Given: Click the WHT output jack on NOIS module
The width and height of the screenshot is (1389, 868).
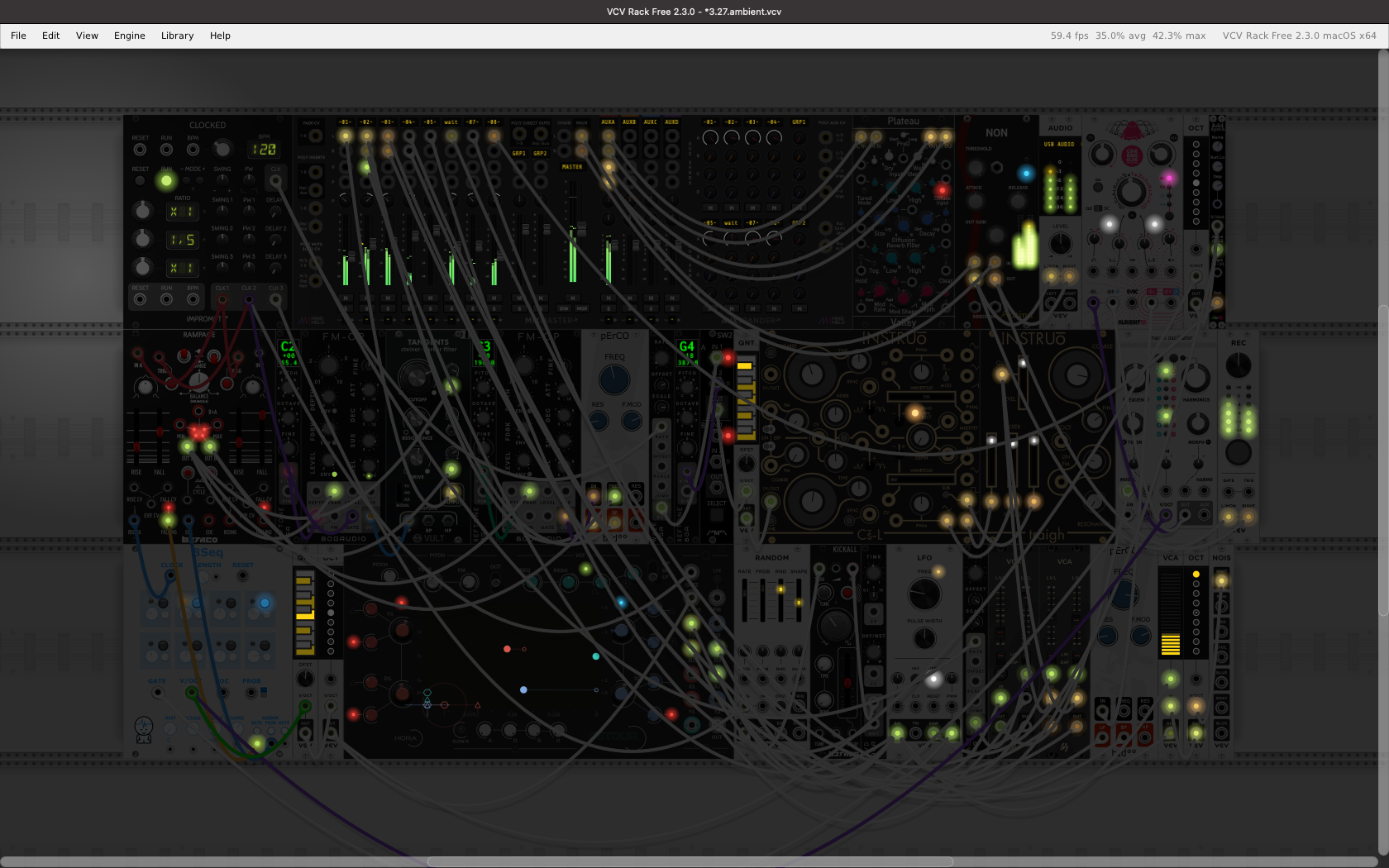Looking at the screenshot, I should tap(1221, 581).
